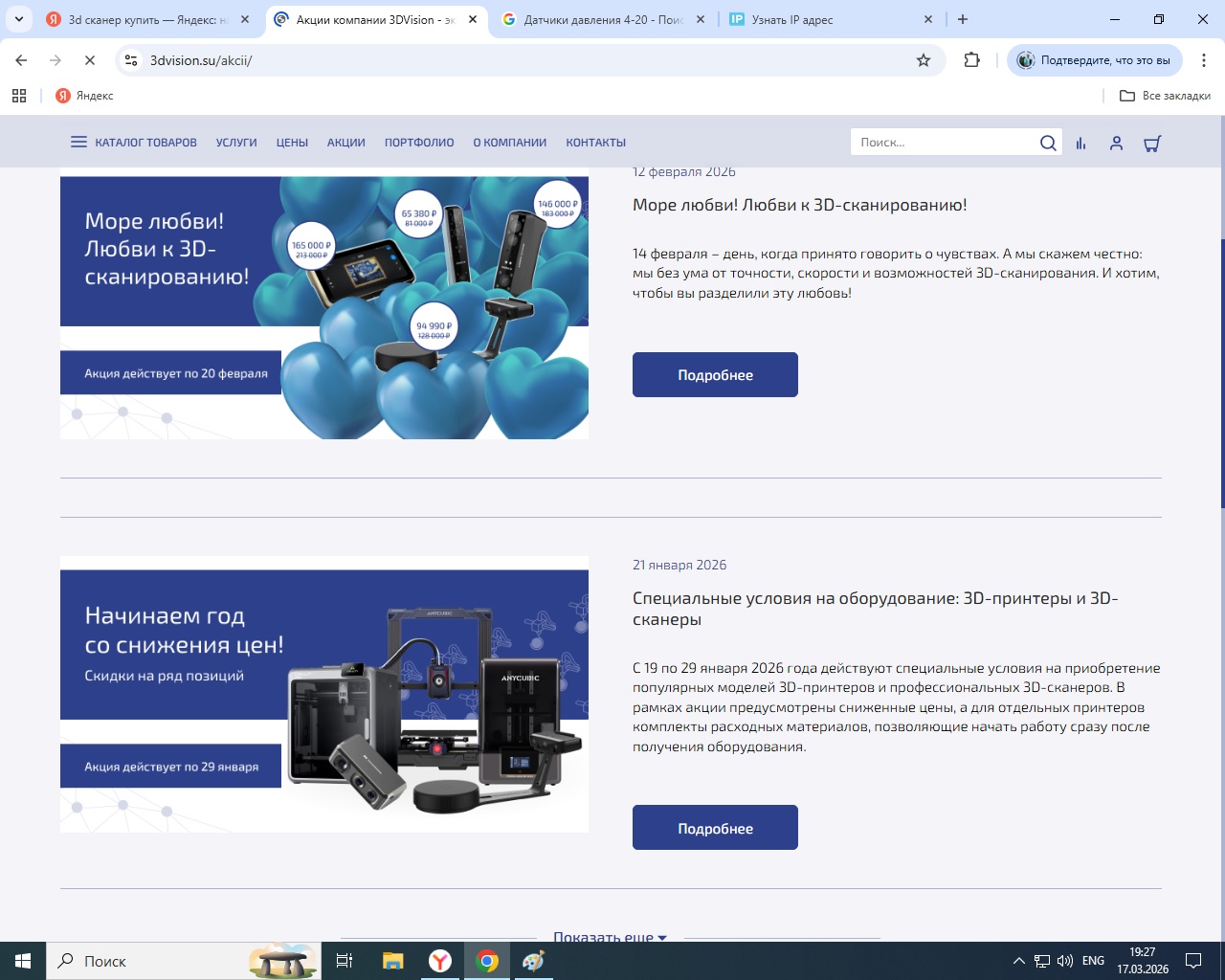Open the browser extensions puzzle icon
1225x980 pixels.
971,60
